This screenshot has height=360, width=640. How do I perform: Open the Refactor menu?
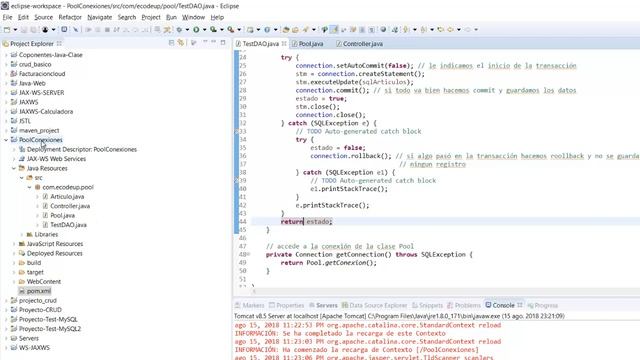[70, 17]
